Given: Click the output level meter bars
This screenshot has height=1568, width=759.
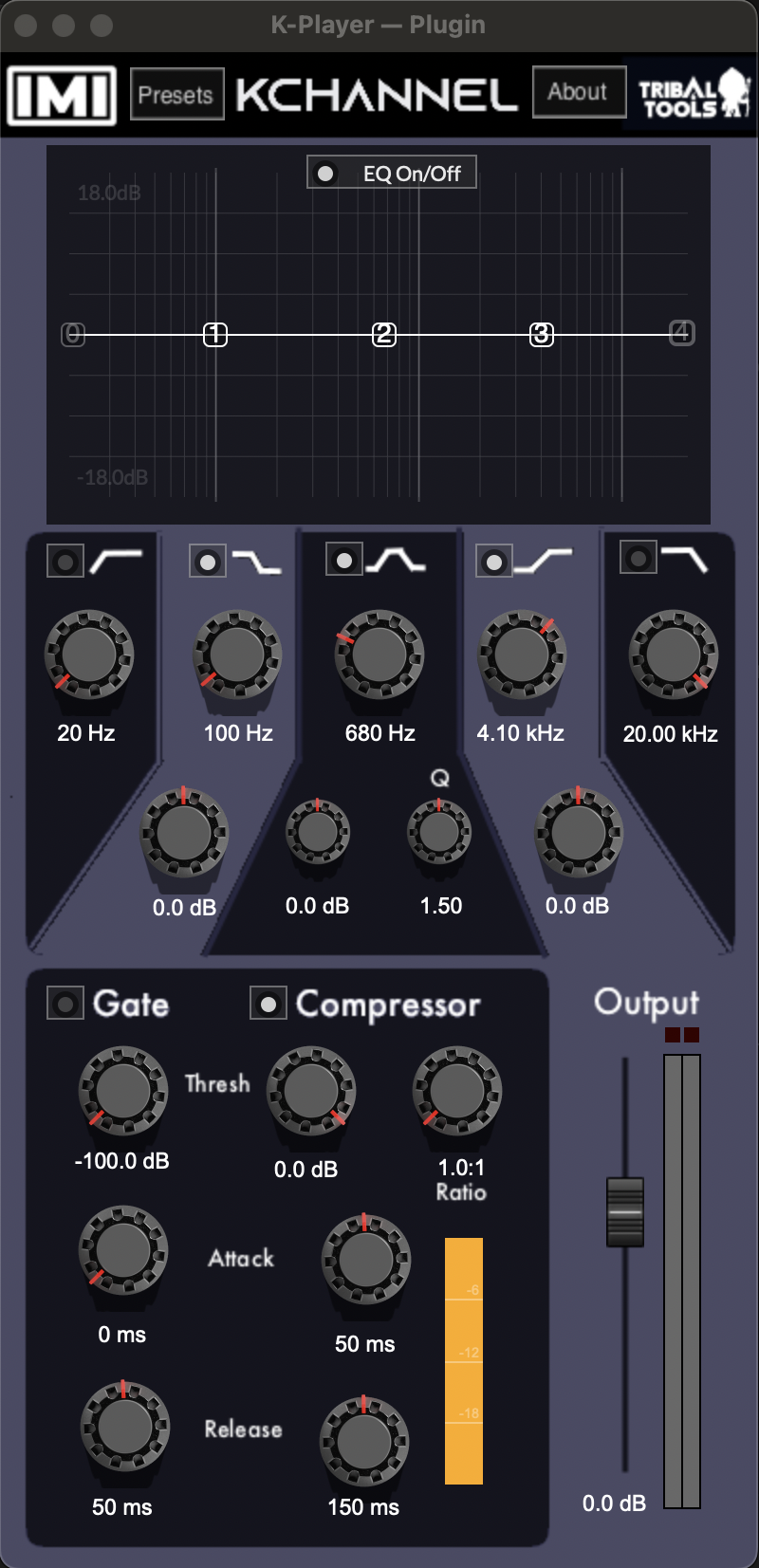Looking at the screenshot, I should 682,1282.
